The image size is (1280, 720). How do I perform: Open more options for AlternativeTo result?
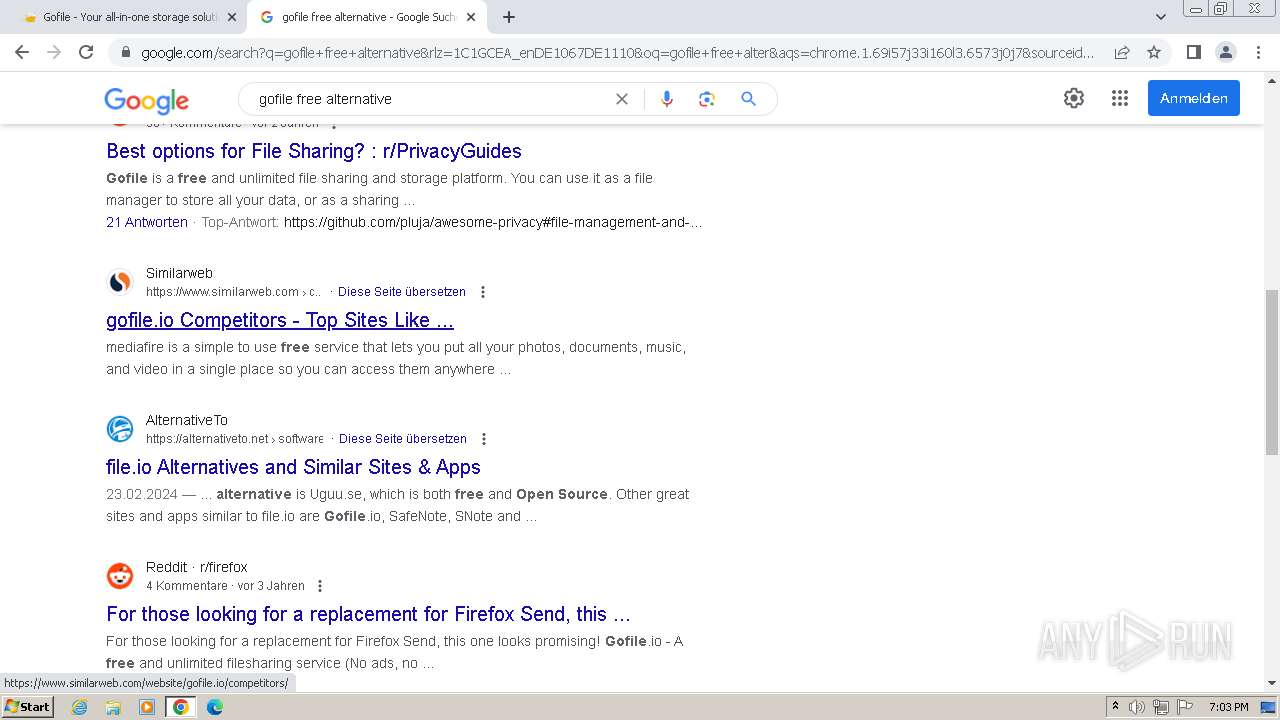pyautogui.click(x=484, y=439)
